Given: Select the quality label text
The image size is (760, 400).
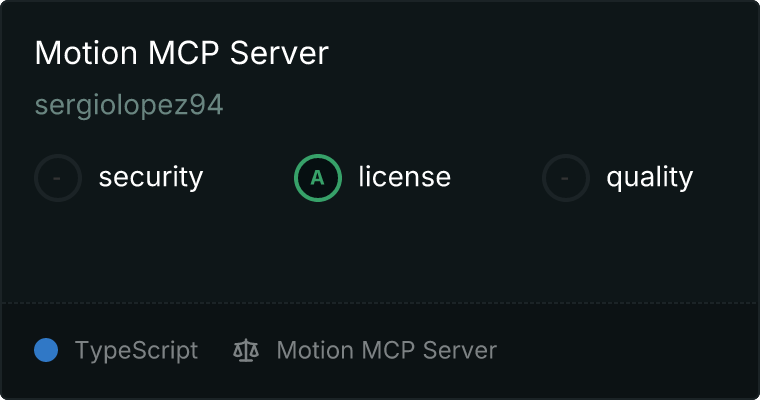Looking at the screenshot, I should coord(650,177).
